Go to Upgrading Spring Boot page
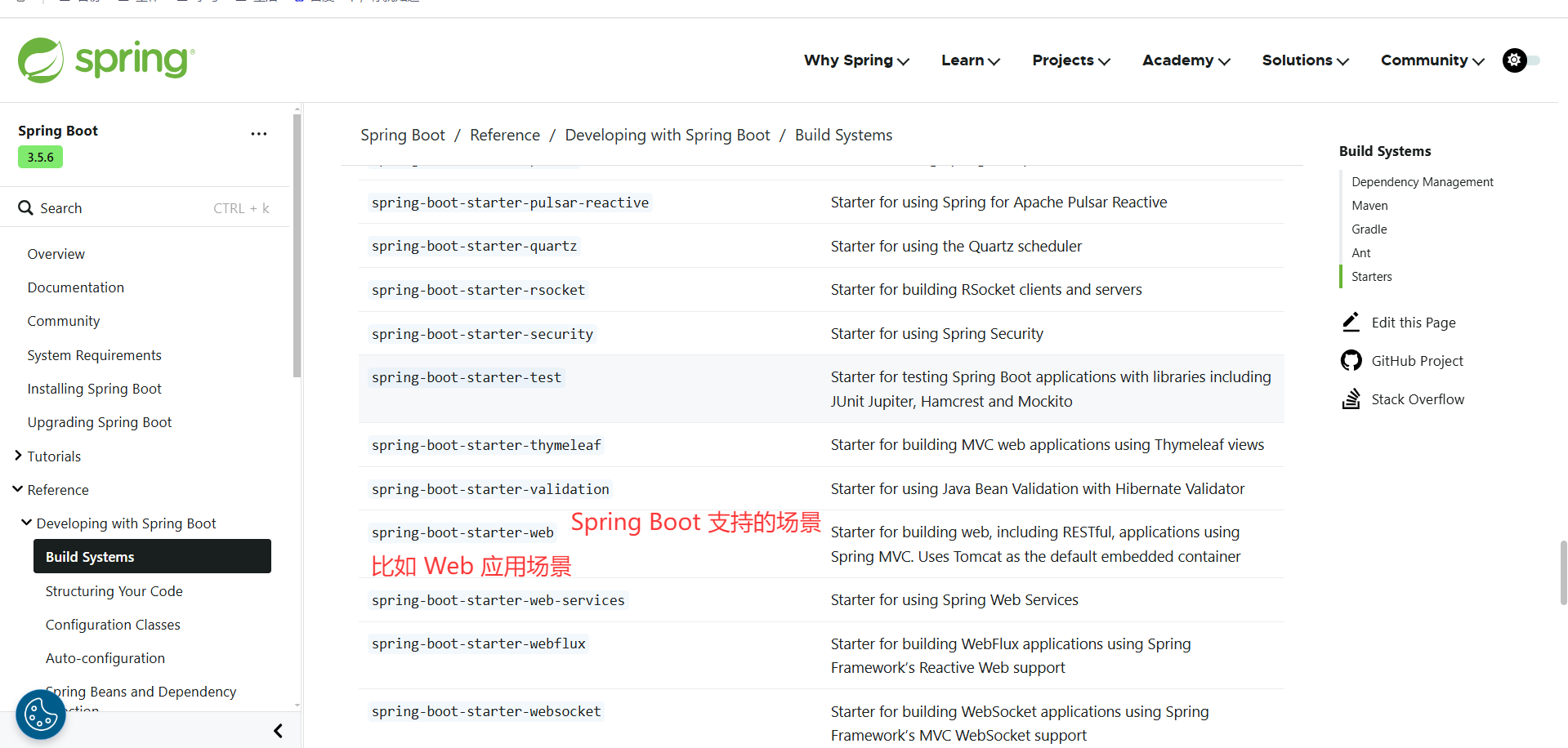Viewport: 1568px width, 748px height. [100, 422]
